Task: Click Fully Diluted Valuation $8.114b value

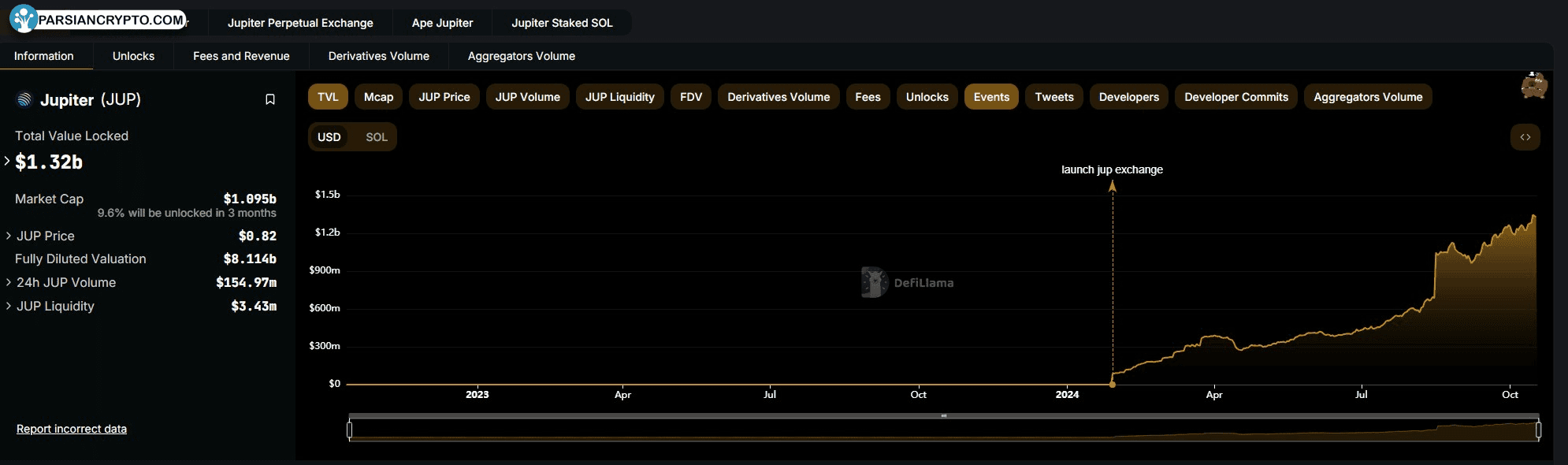Action: coord(250,259)
